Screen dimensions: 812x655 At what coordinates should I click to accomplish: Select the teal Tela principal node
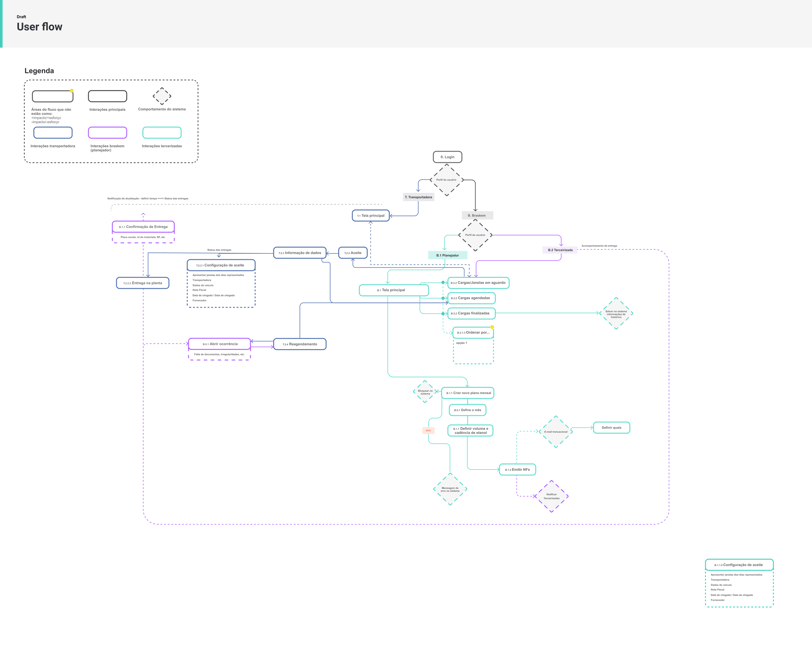[x=394, y=290]
